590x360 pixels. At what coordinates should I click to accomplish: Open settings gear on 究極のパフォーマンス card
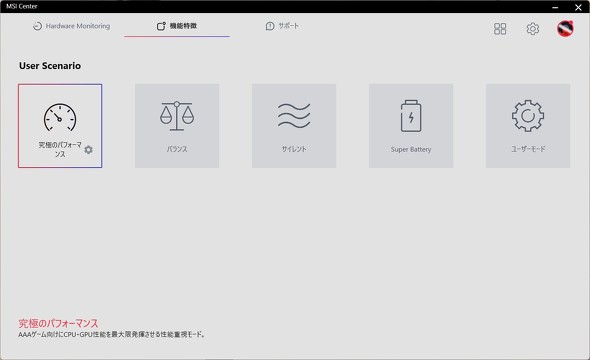pyautogui.click(x=88, y=150)
